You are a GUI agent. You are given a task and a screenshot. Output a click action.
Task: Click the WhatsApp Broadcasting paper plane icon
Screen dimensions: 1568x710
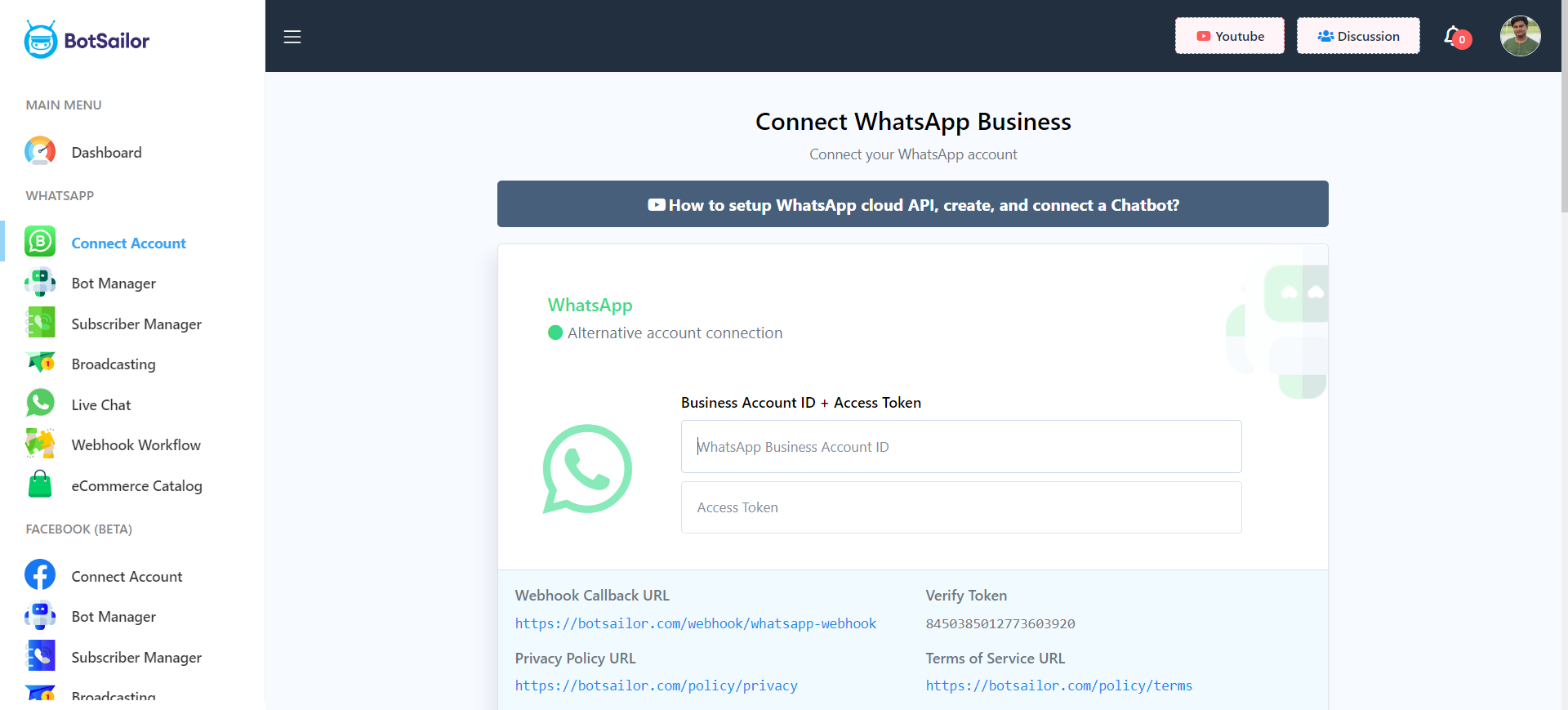coord(40,363)
